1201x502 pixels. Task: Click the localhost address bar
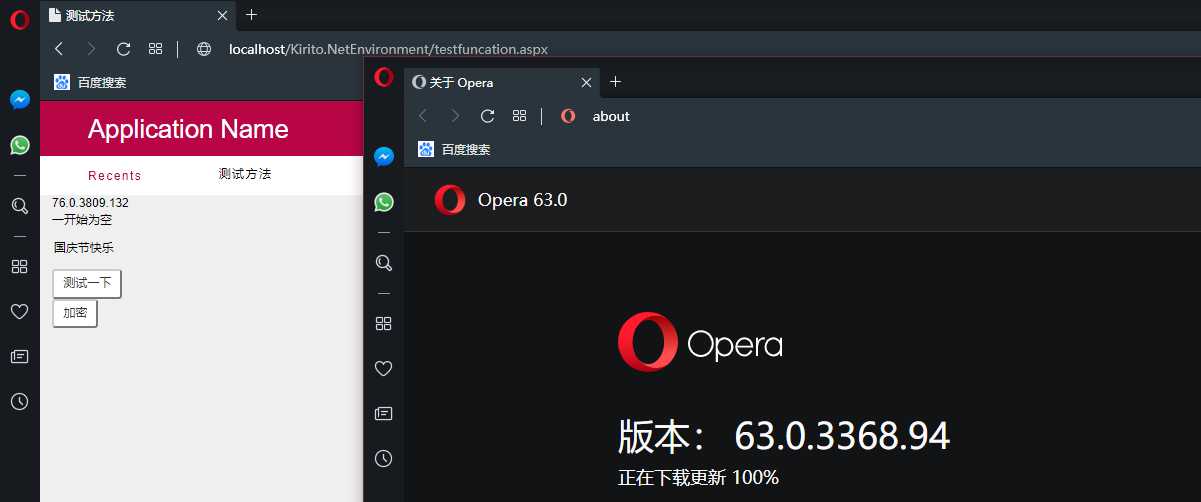tap(389, 48)
